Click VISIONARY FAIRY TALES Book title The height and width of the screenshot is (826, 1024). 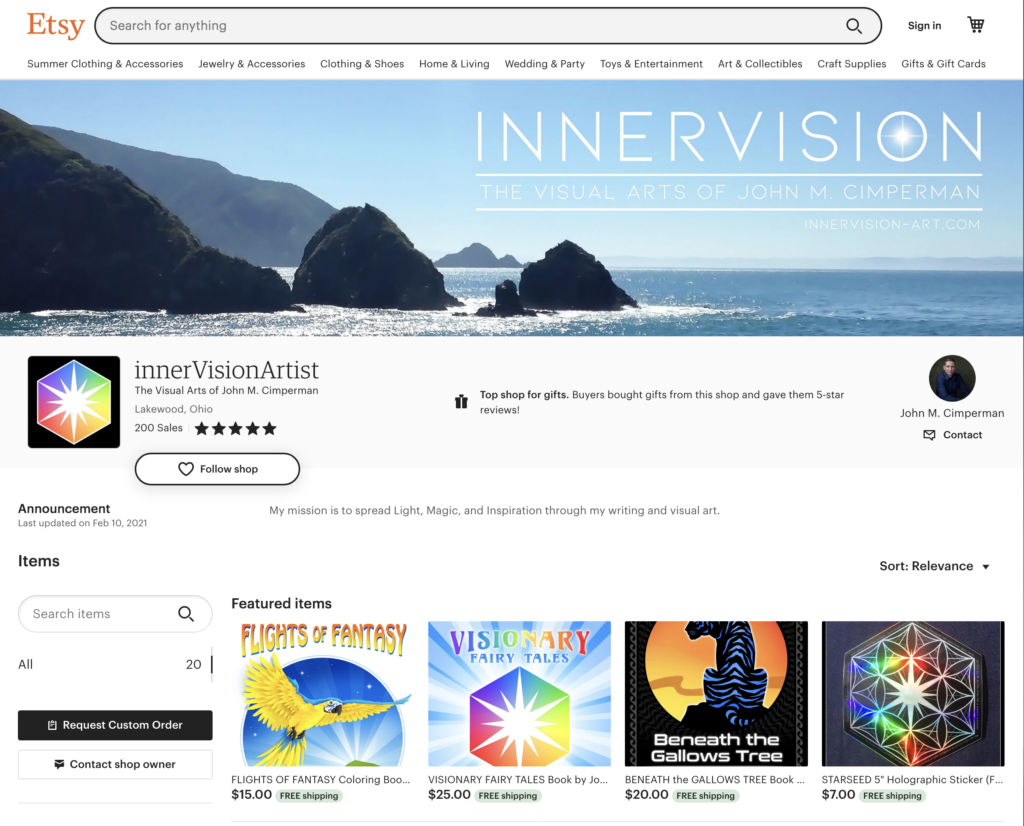(518, 780)
